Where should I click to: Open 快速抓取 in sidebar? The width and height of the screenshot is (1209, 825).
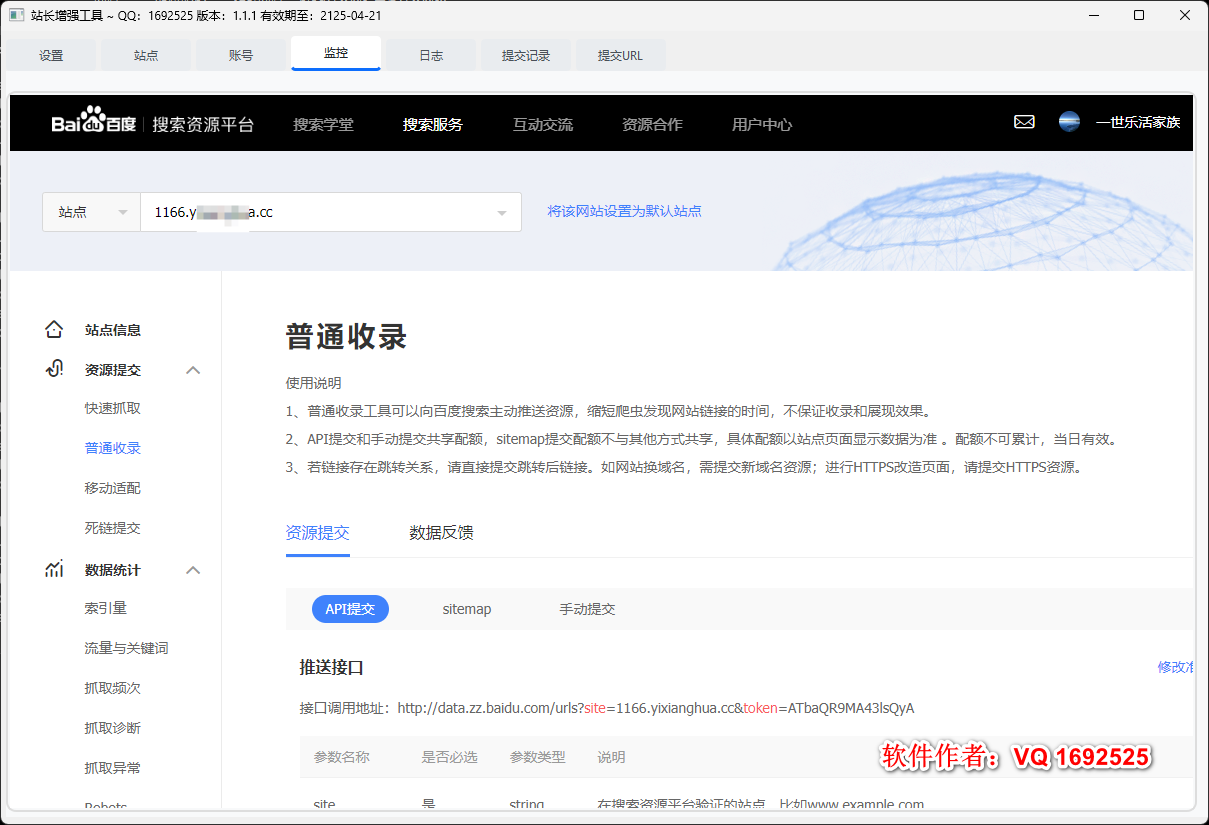(x=113, y=408)
